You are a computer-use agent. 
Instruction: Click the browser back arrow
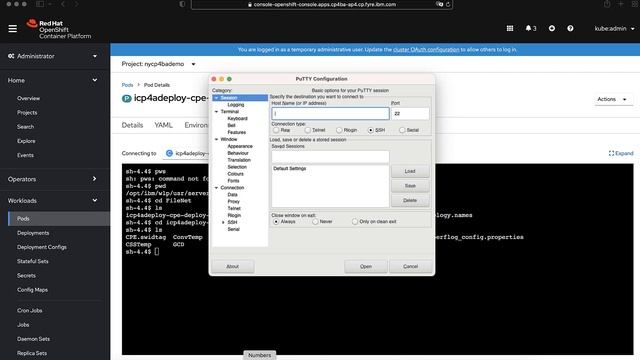tap(63, 4)
